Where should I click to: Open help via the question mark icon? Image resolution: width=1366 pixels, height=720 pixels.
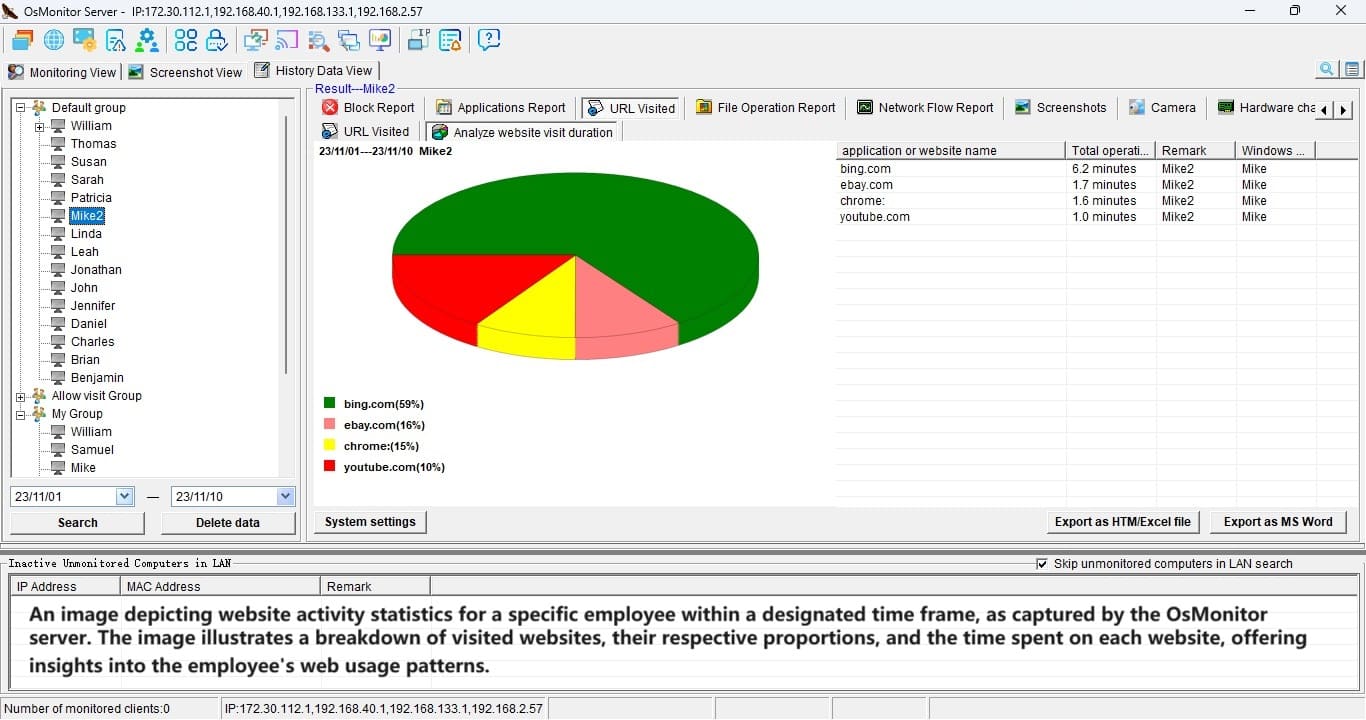point(489,40)
